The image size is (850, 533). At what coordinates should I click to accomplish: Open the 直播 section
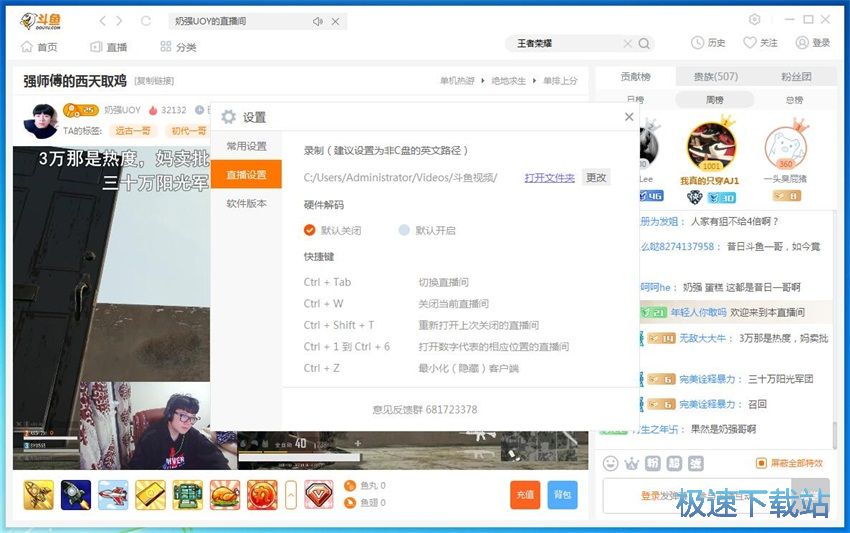click(108, 47)
